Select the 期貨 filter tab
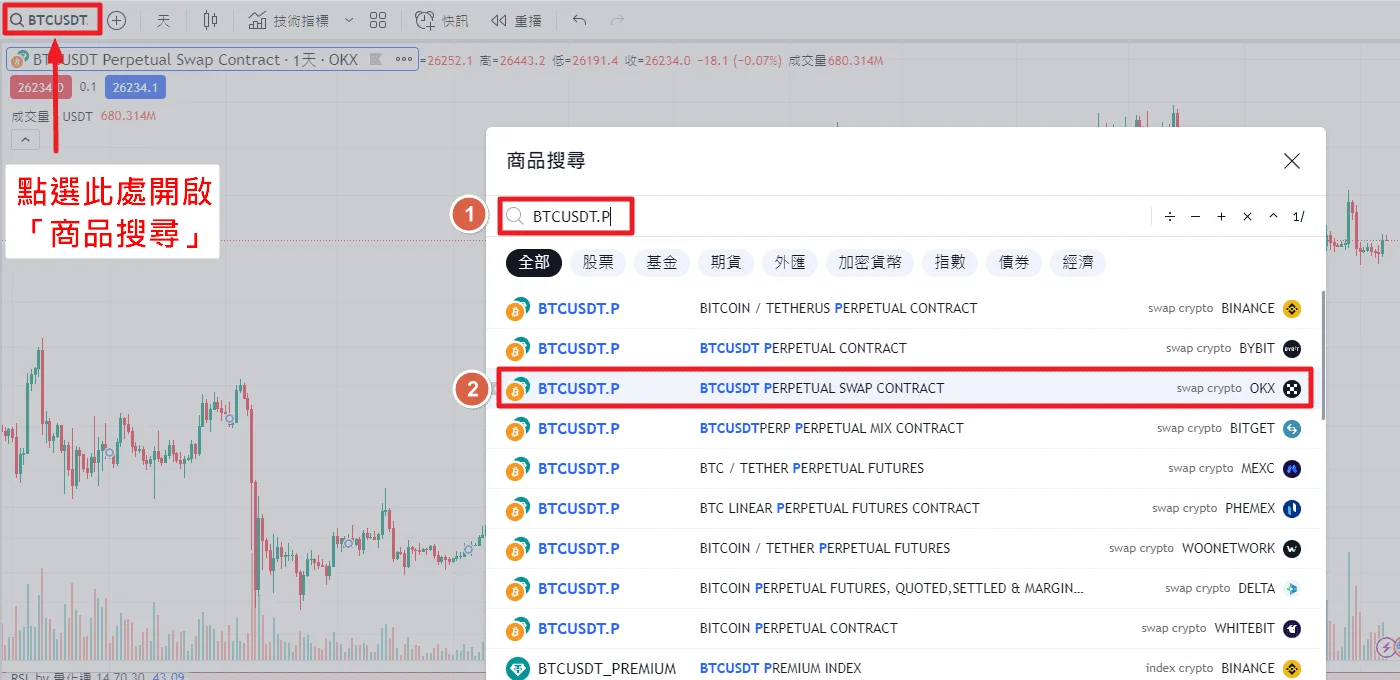 pyautogui.click(x=726, y=262)
